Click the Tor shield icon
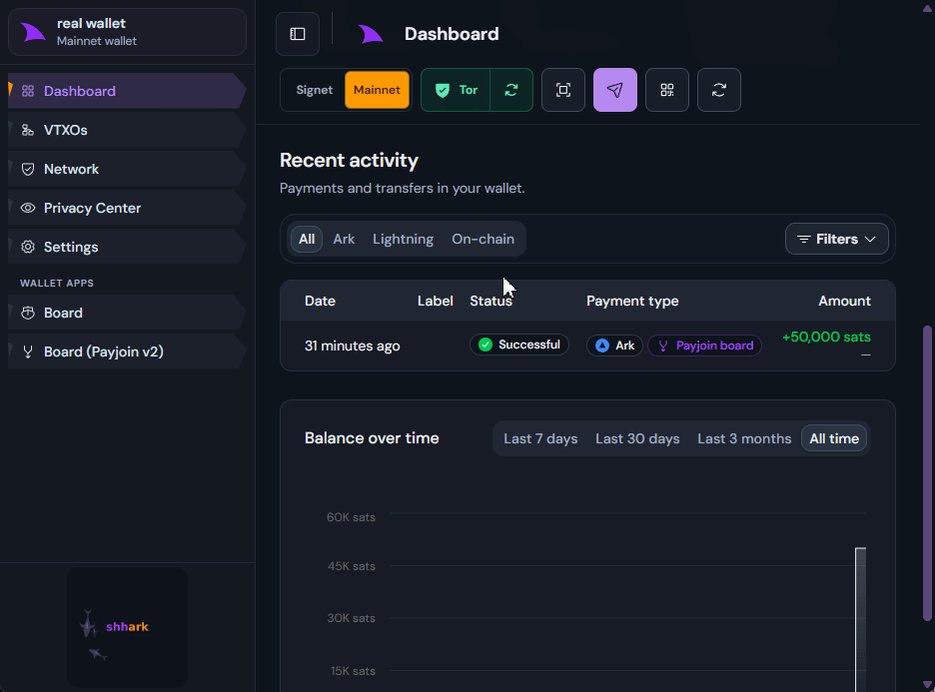The height and width of the screenshot is (692, 935). tap(442, 90)
